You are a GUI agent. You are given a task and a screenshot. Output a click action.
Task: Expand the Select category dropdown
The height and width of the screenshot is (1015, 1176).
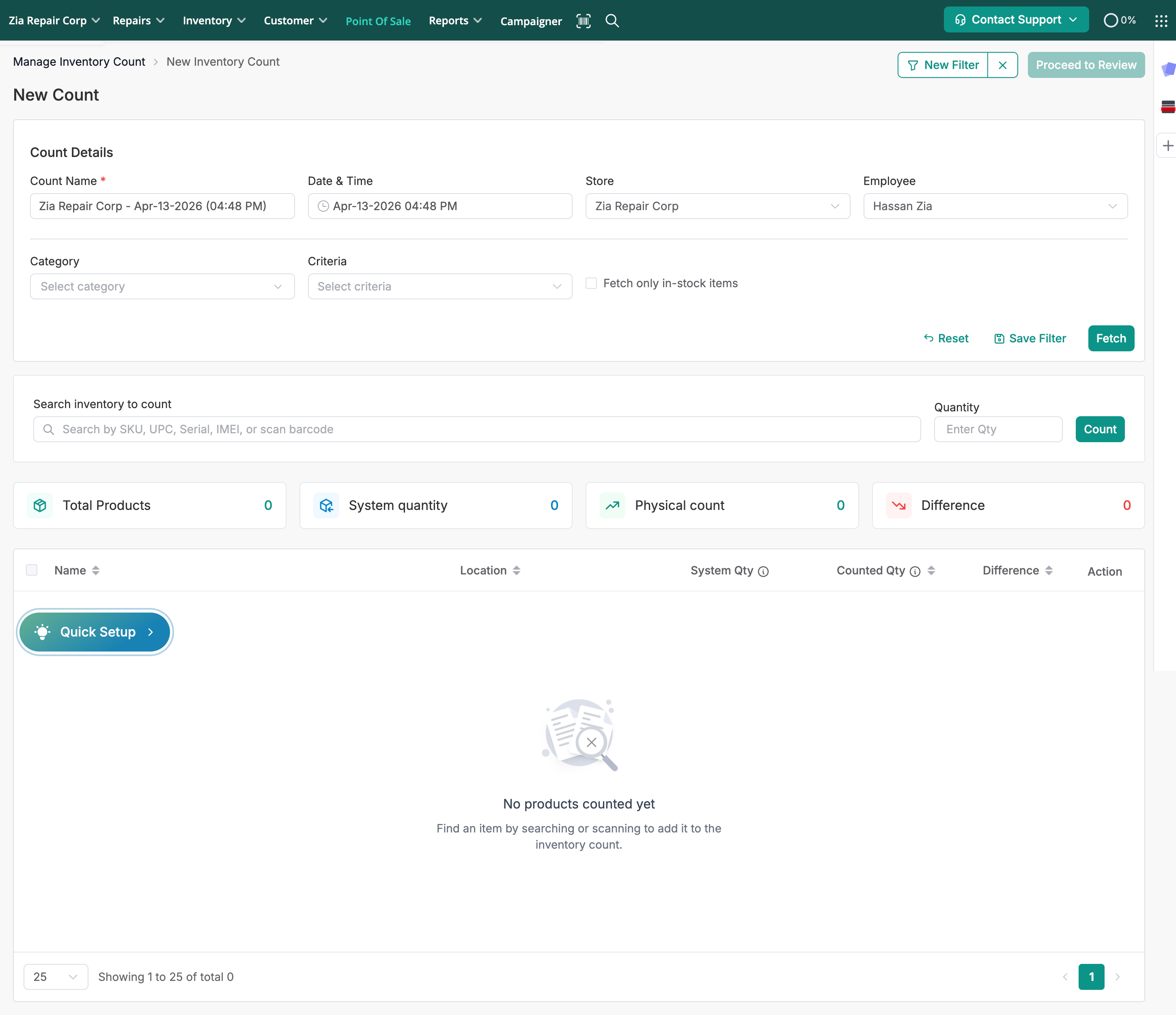(x=162, y=286)
